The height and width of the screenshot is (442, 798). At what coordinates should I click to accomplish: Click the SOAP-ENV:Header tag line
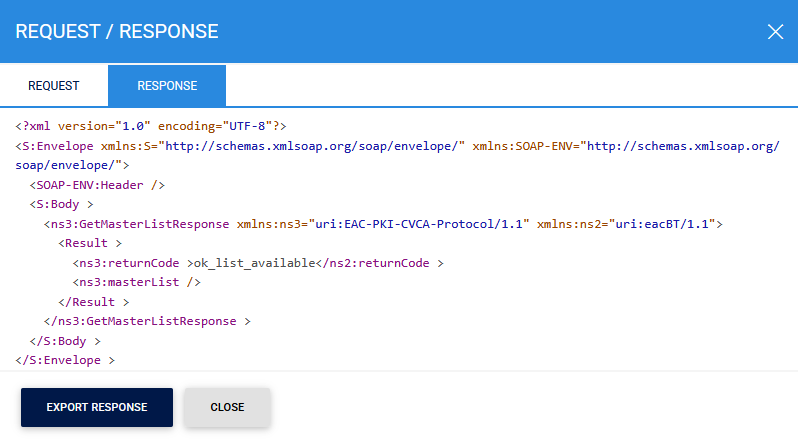click(97, 185)
